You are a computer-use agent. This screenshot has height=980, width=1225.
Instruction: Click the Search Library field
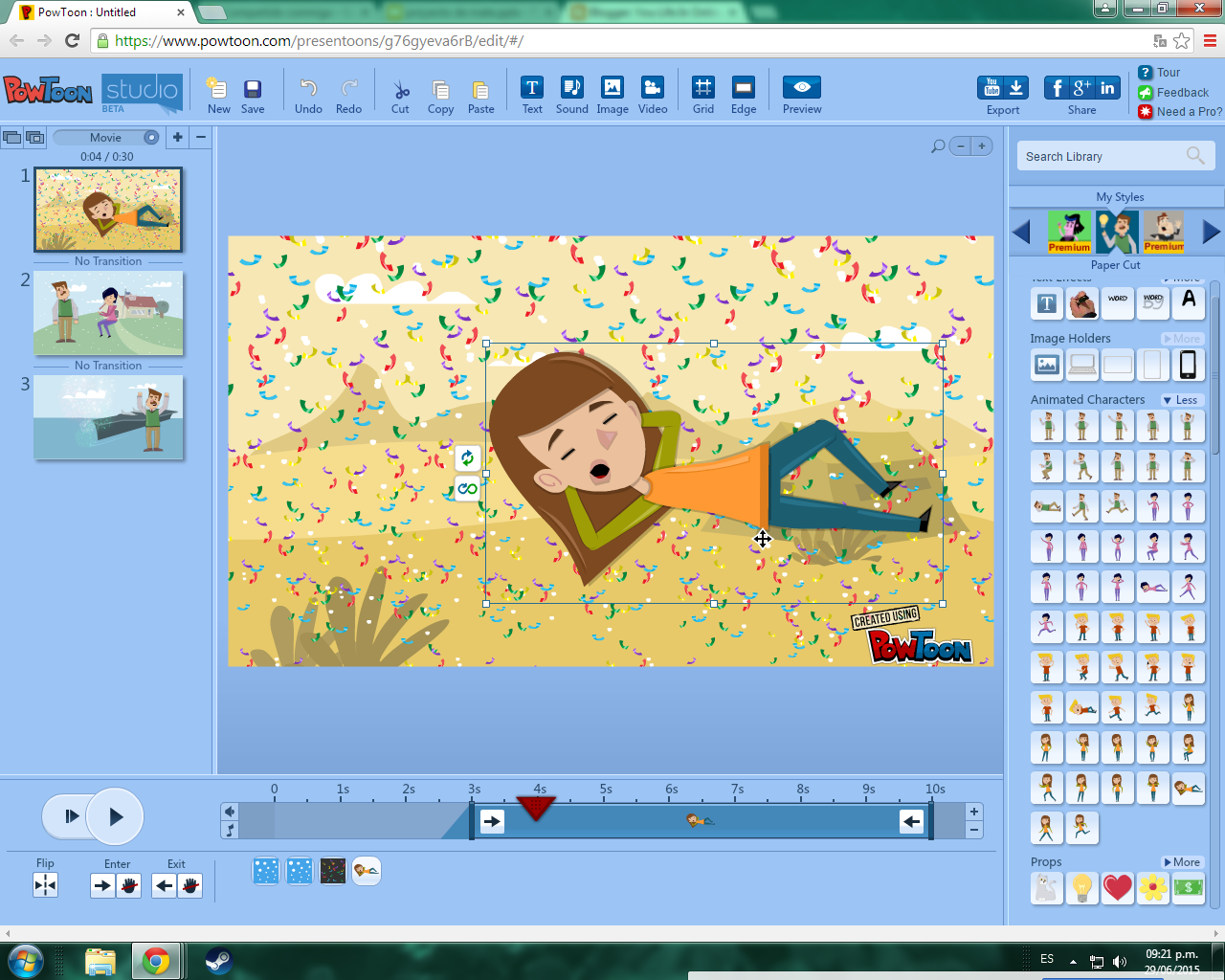tap(1101, 157)
